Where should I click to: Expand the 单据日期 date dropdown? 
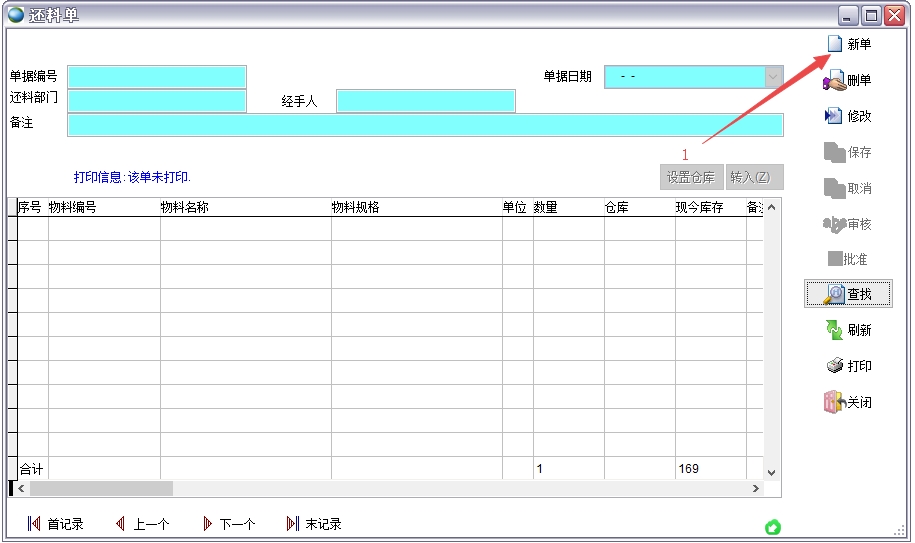pos(773,77)
